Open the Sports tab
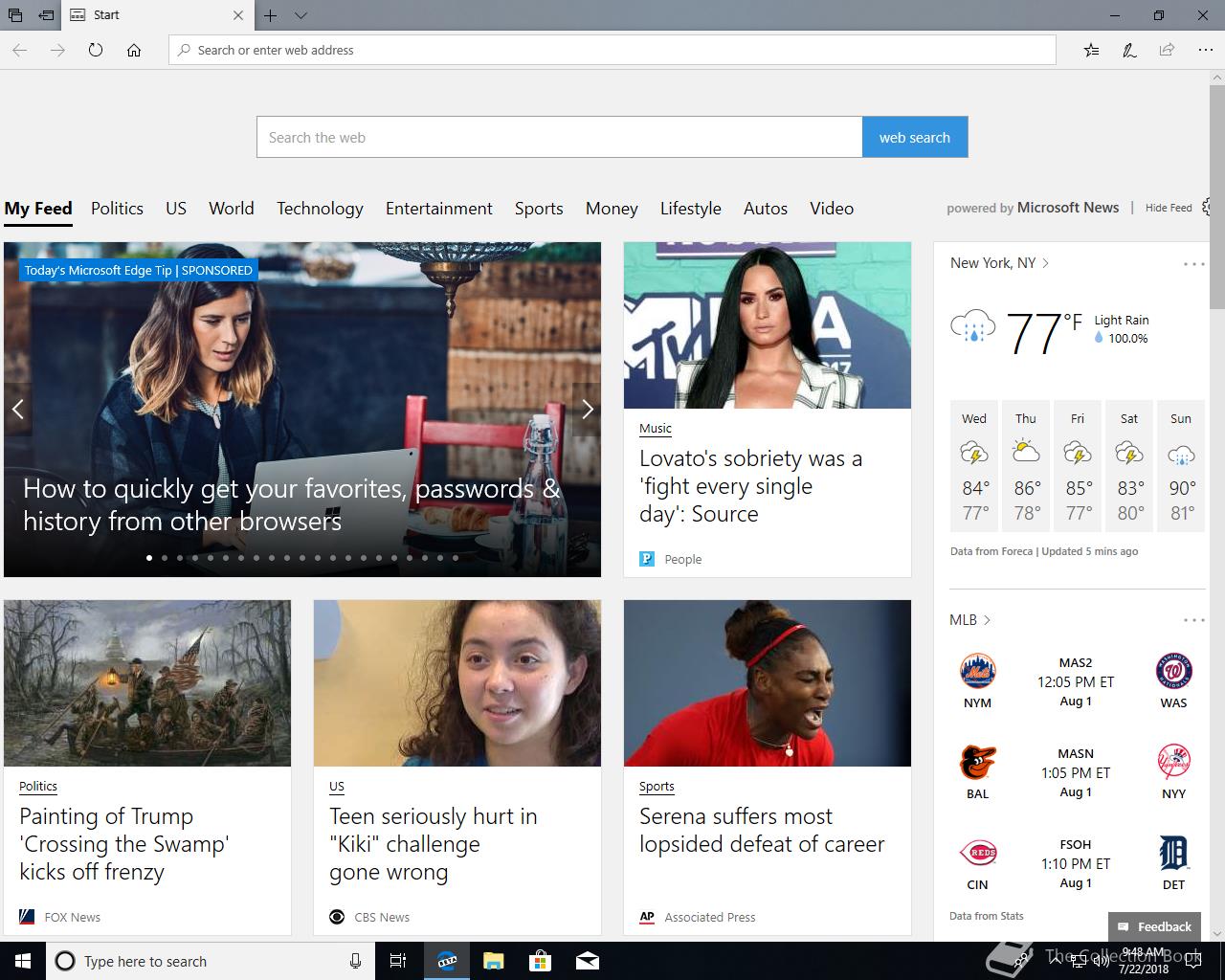Image resolution: width=1225 pixels, height=980 pixels. [539, 209]
